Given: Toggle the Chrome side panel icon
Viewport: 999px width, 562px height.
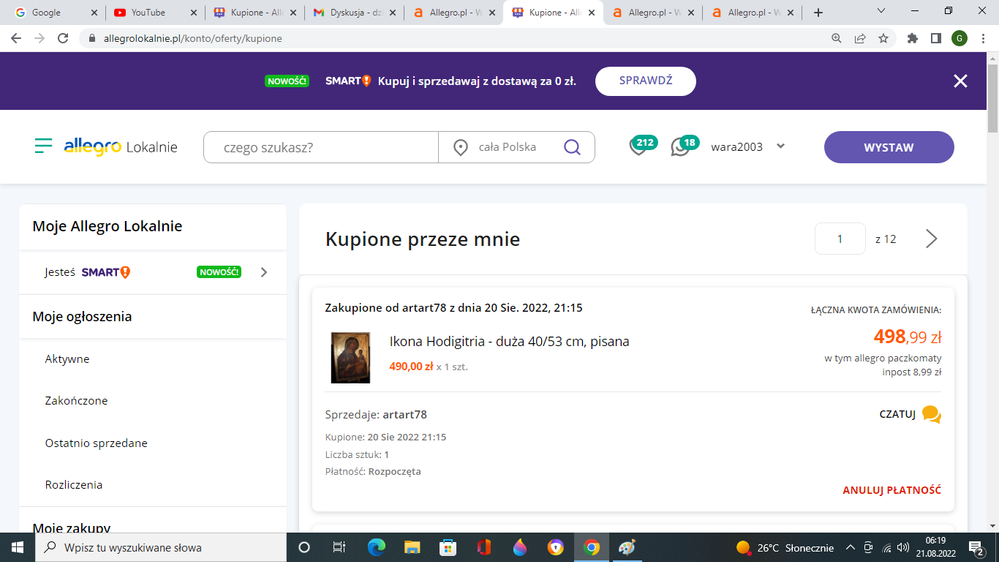Looking at the screenshot, I should click(936, 38).
